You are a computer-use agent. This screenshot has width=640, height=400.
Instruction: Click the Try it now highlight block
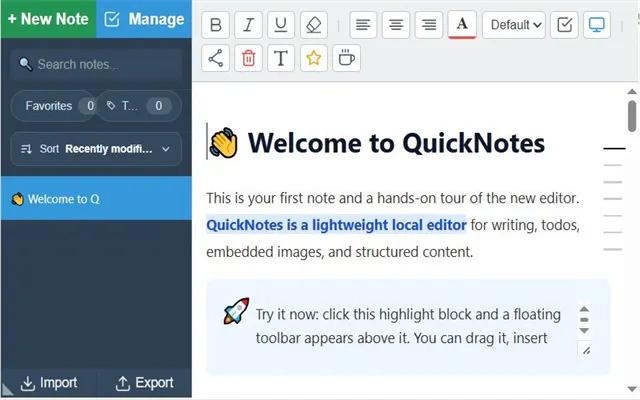coord(409,327)
